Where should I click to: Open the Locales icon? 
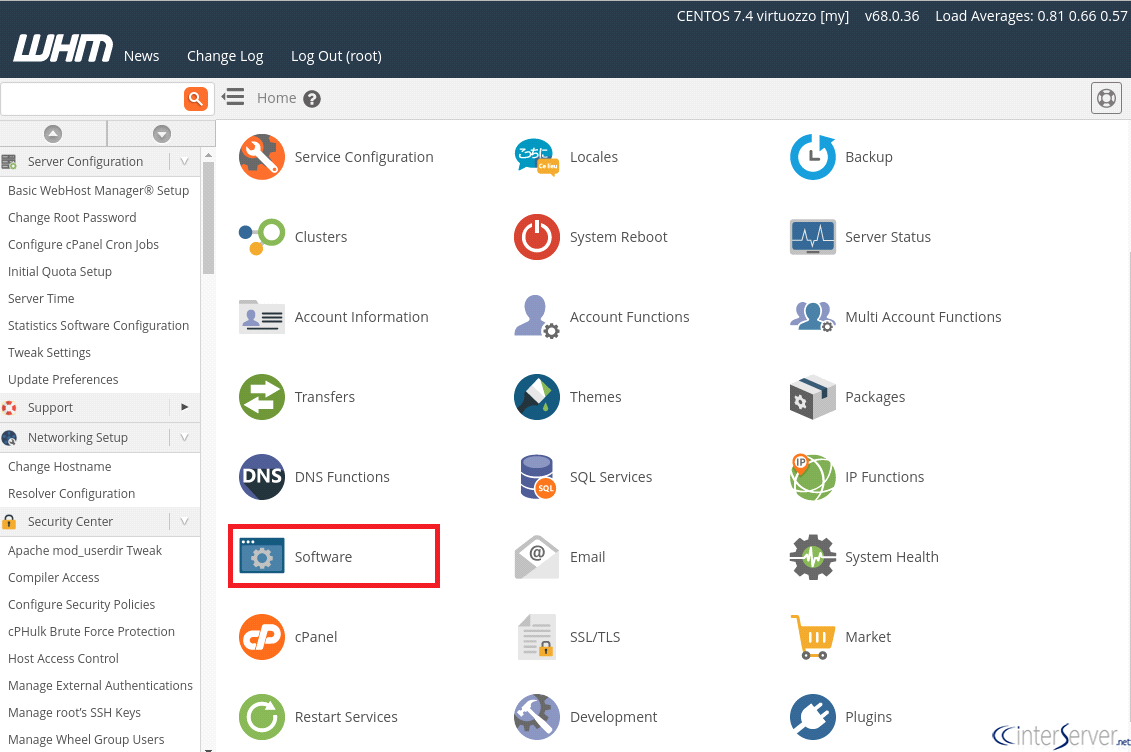[x=537, y=156]
